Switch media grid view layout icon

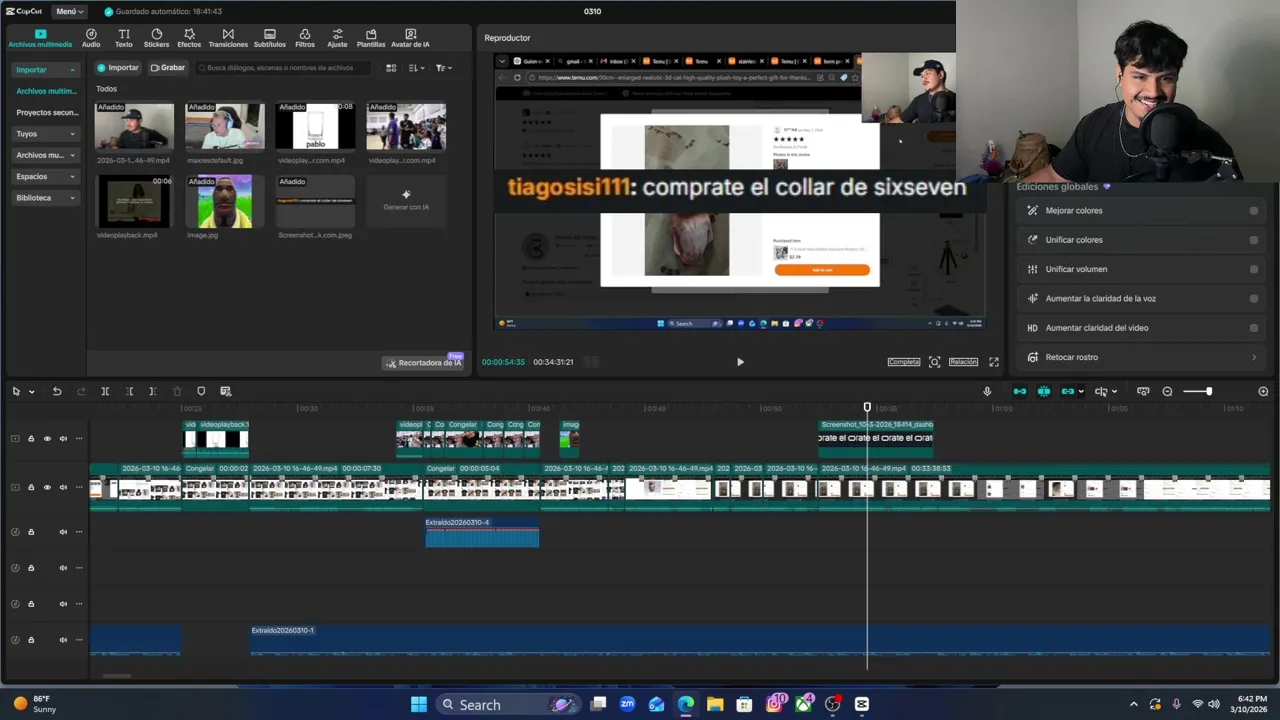click(391, 68)
